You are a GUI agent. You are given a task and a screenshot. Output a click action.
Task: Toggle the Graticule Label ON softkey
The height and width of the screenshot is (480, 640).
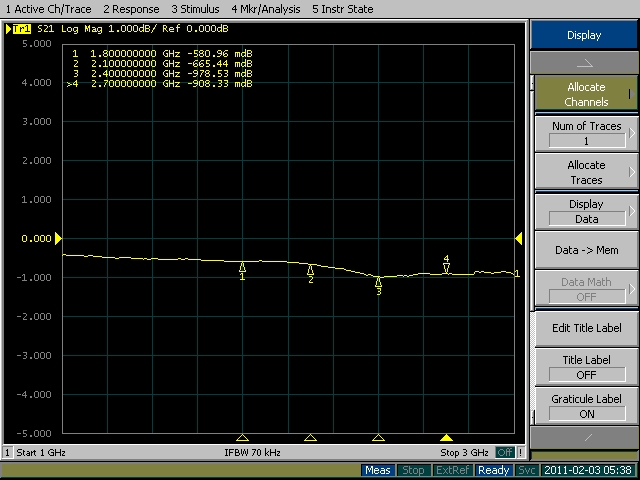point(586,406)
